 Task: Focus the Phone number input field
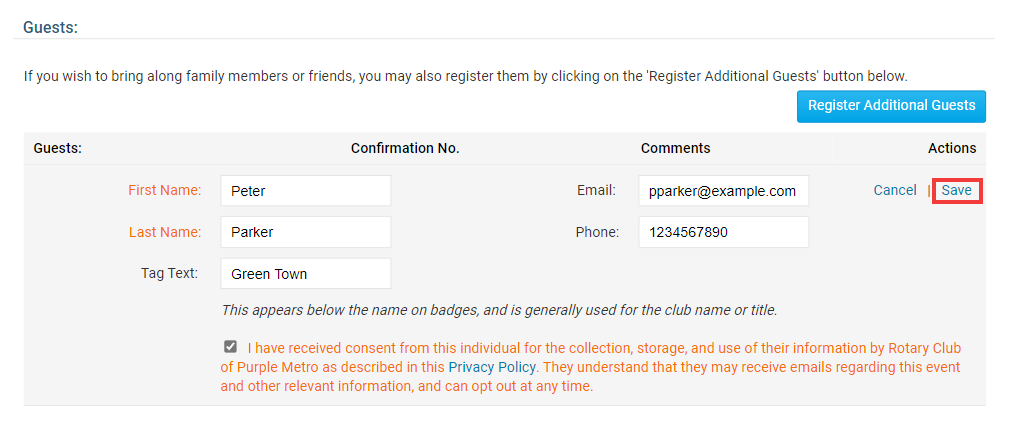(723, 232)
